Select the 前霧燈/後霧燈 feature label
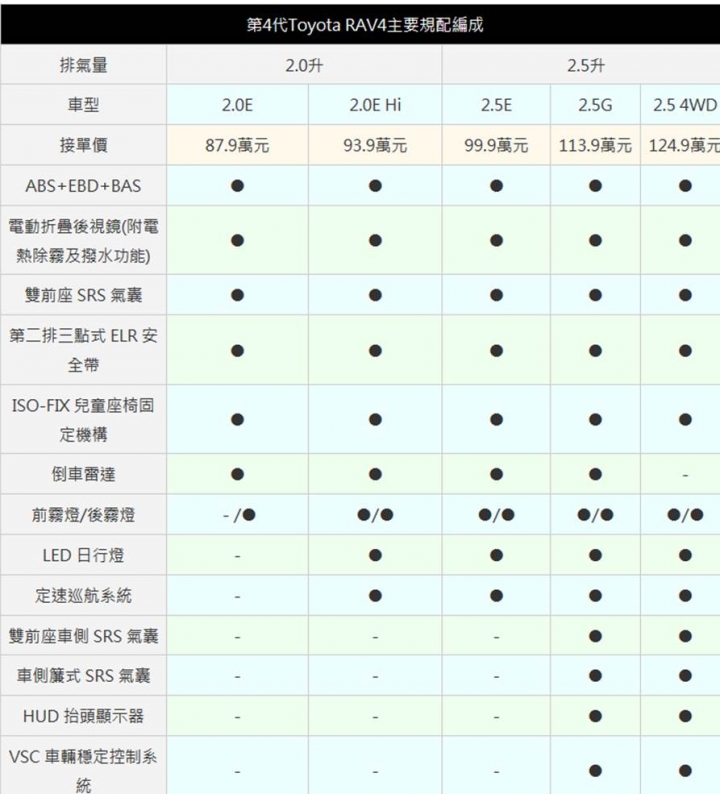This screenshot has width=720, height=794. (84, 514)
